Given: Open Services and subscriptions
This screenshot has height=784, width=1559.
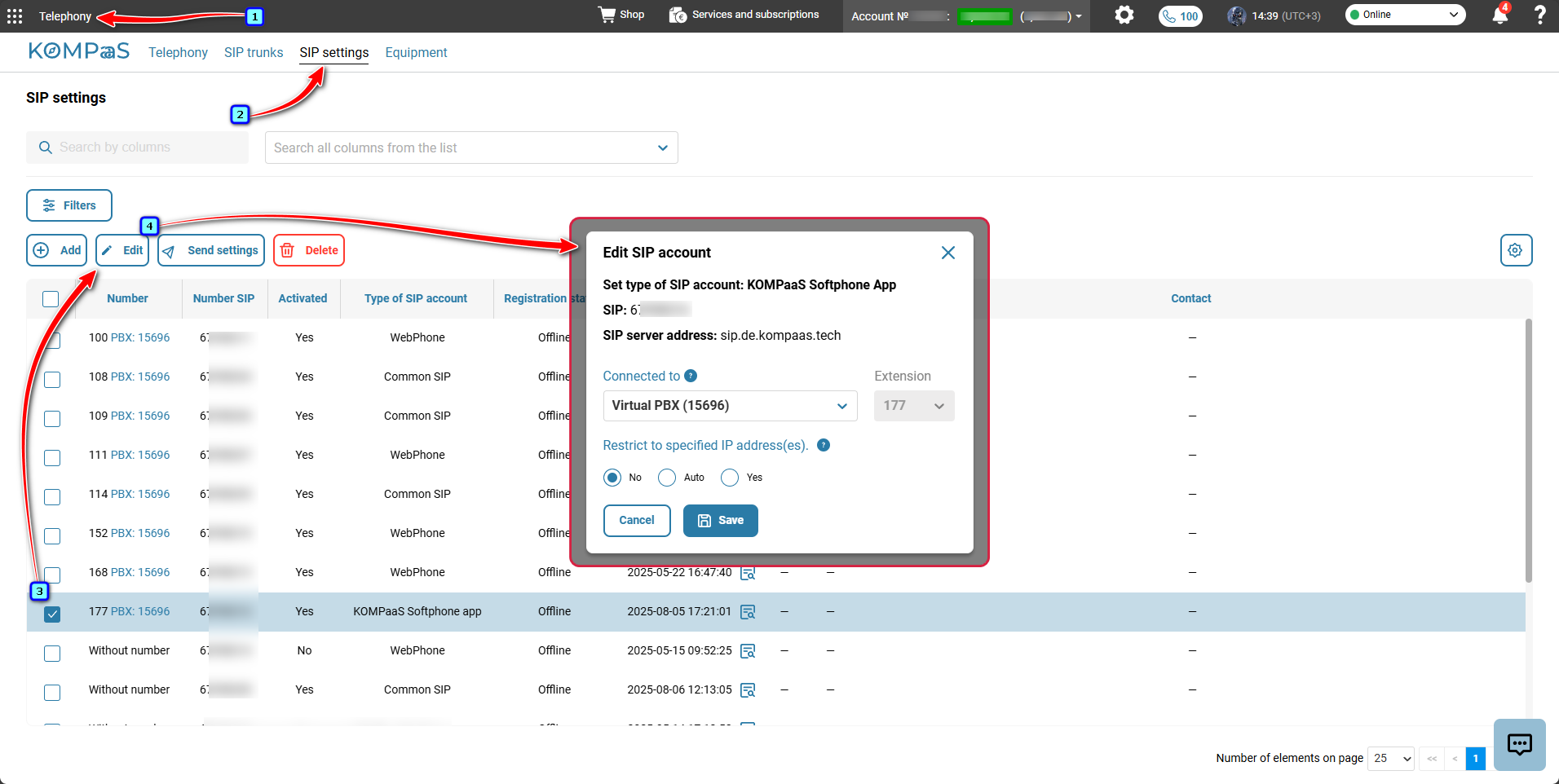Looking at the screenshot, I should click(744, 15).
